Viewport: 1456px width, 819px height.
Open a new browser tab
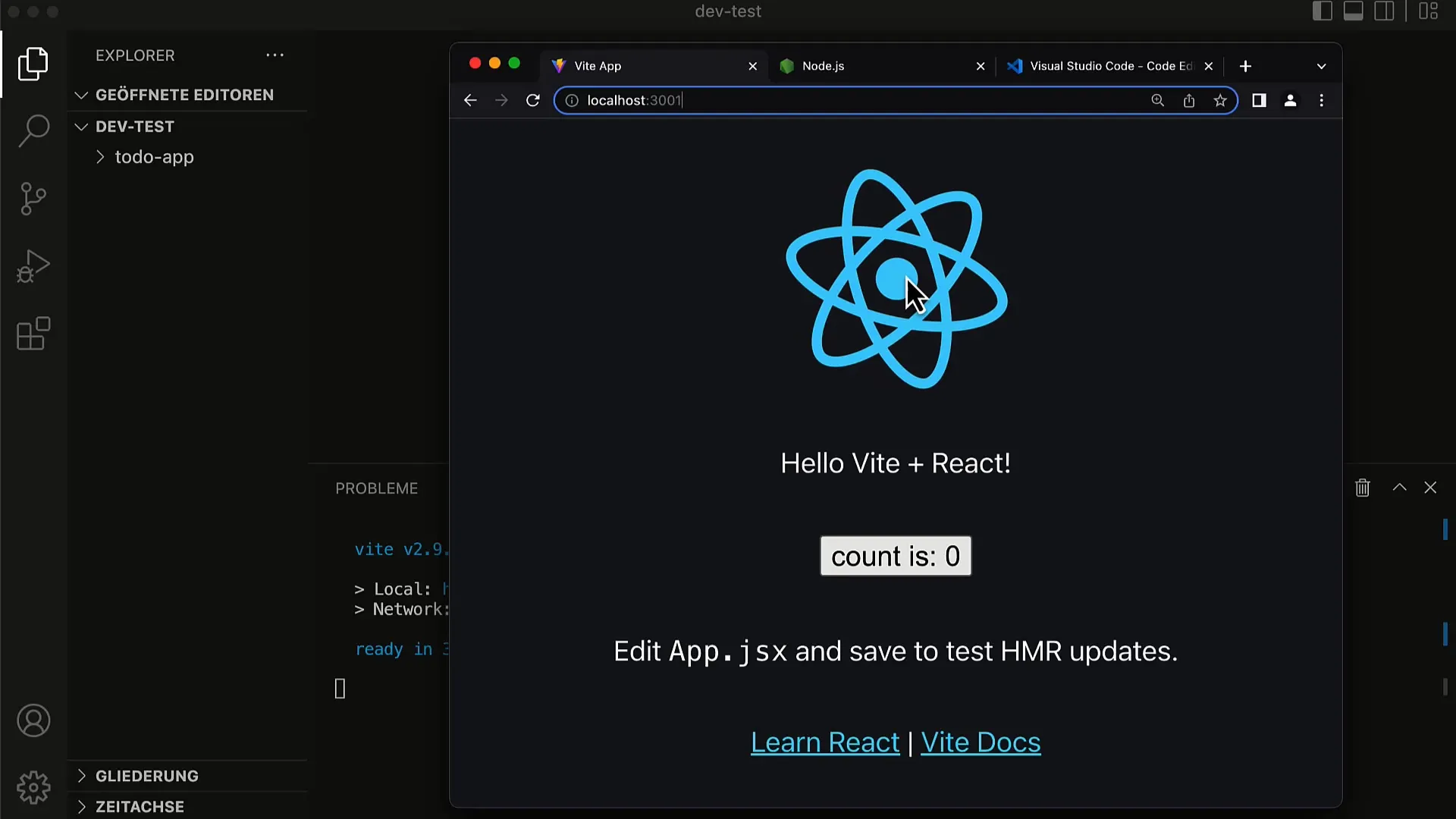tap(1245, 66)
